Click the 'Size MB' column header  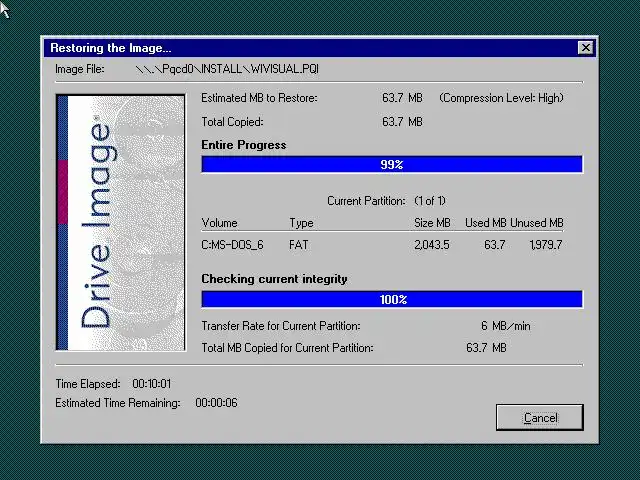coord(432,223)
